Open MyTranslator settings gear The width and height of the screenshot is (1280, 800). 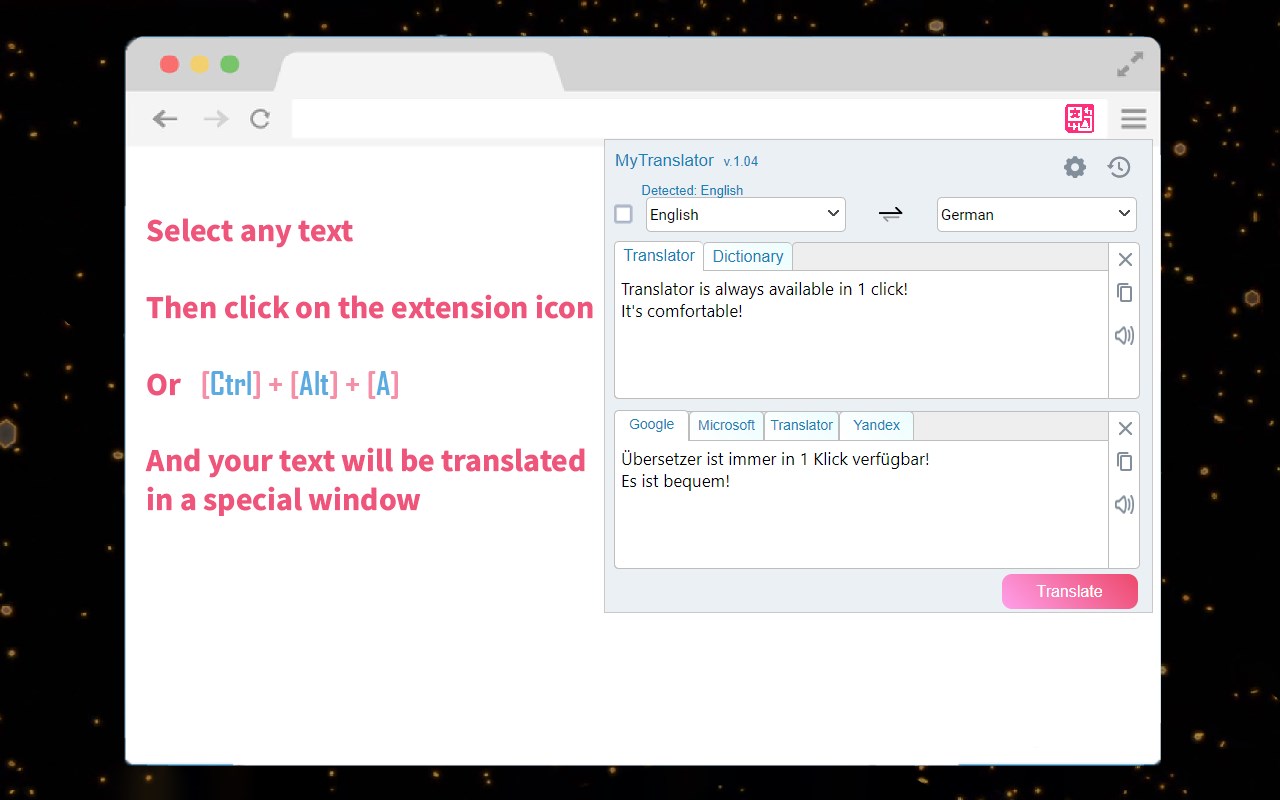click(x=1075, y=167)
